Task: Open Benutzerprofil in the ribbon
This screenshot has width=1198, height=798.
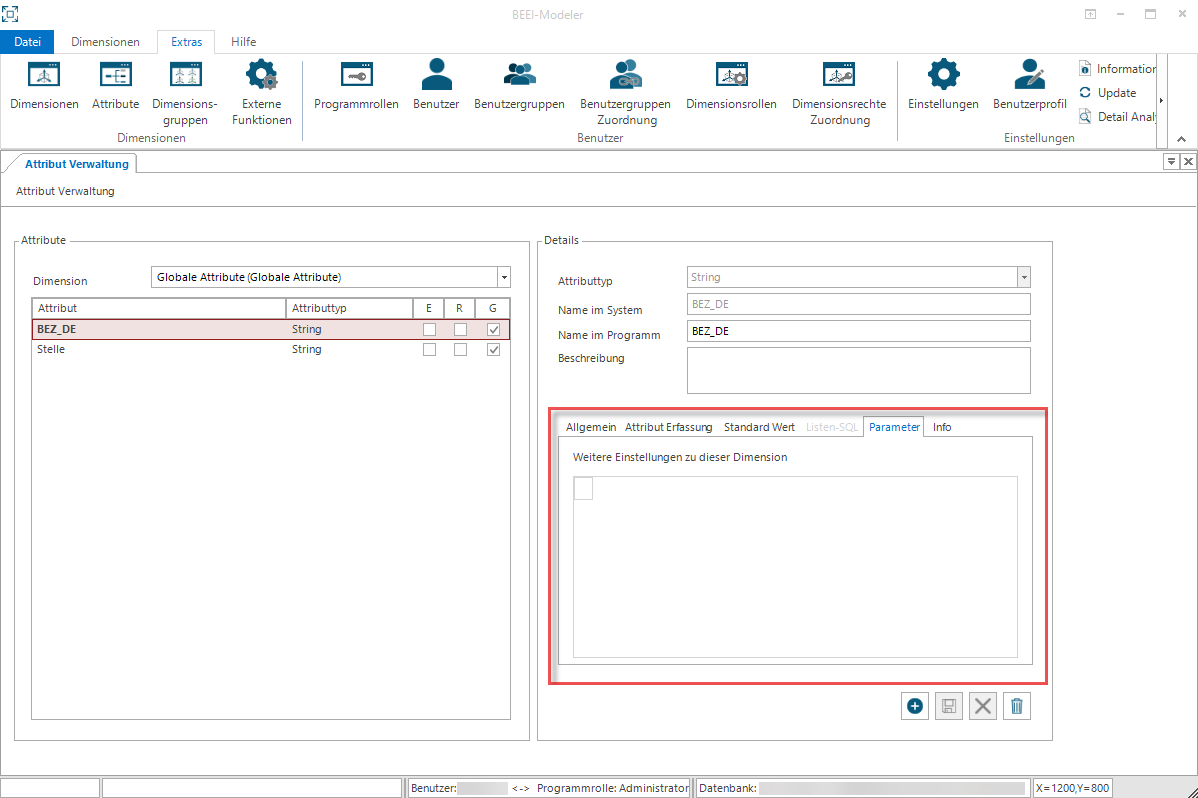Action: [x=1029, y=86]
